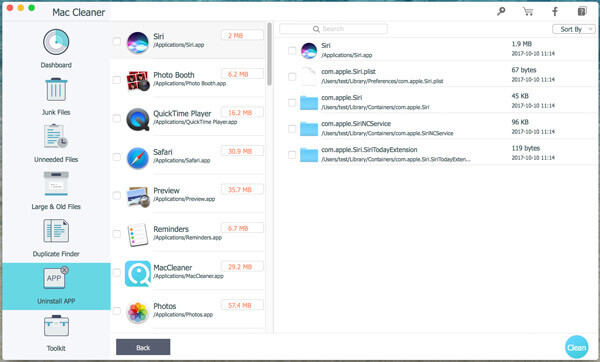This screenshot has height=362, width=600.
Task: Select Large & Old Files icon
Action: (56, 184)
